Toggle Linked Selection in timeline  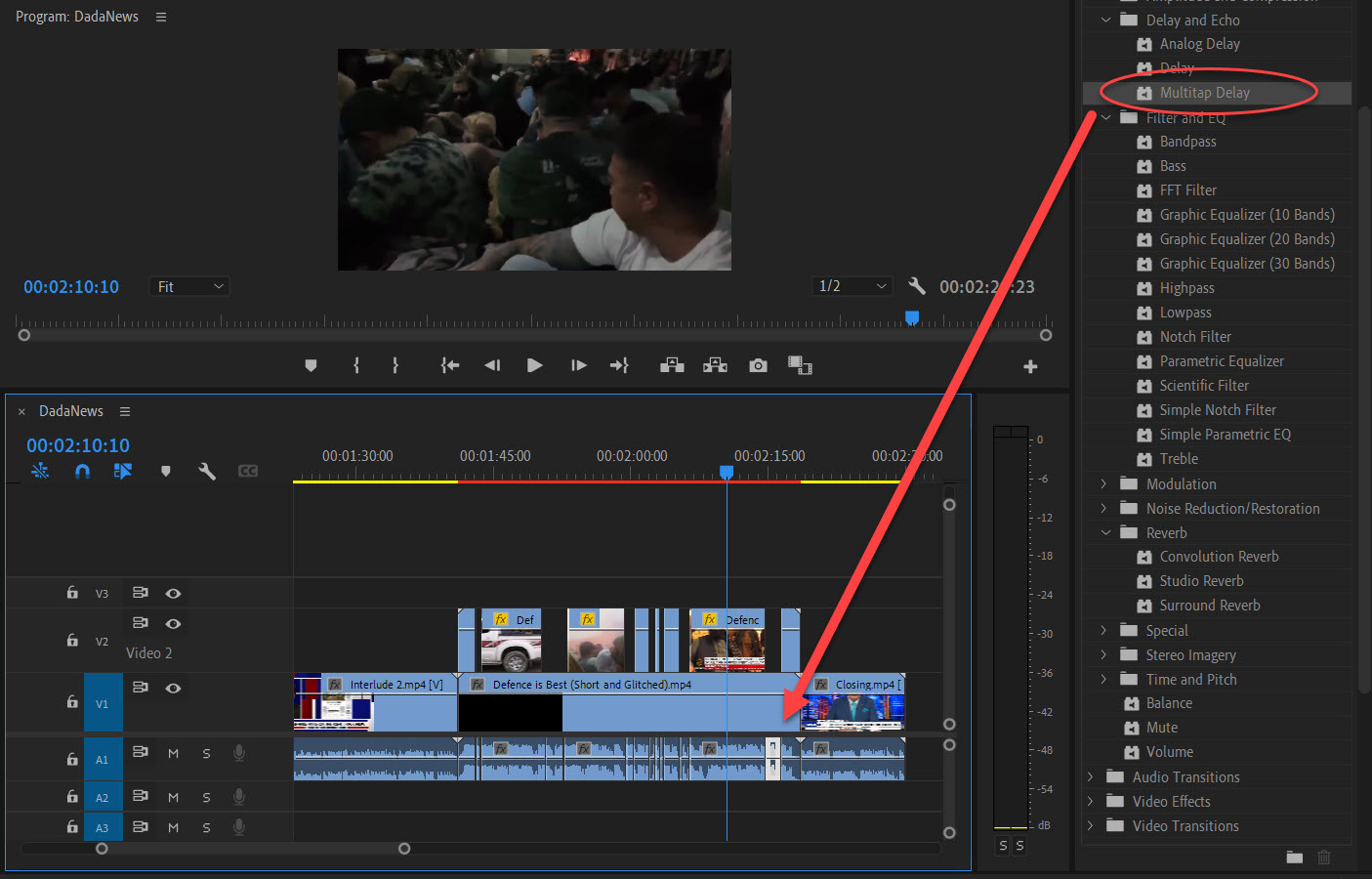pyautogui.click(x=123, y=471)
